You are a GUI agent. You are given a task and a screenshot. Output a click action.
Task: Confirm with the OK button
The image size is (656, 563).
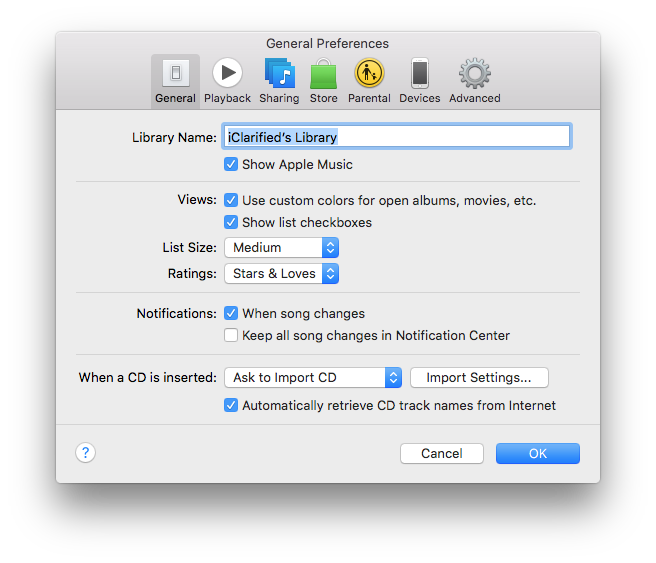coord(538,453)
